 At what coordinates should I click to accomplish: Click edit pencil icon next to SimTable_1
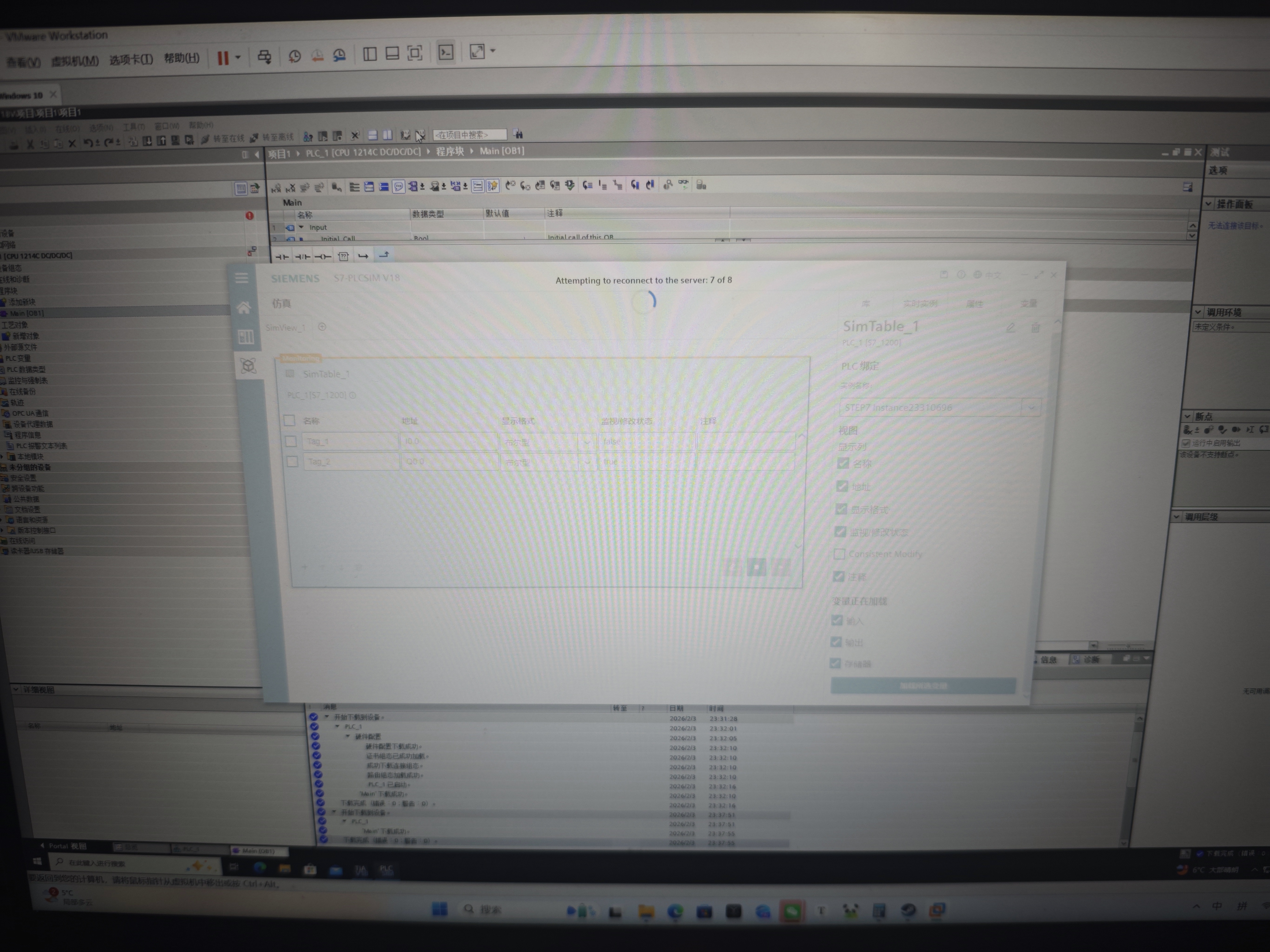1010,327
